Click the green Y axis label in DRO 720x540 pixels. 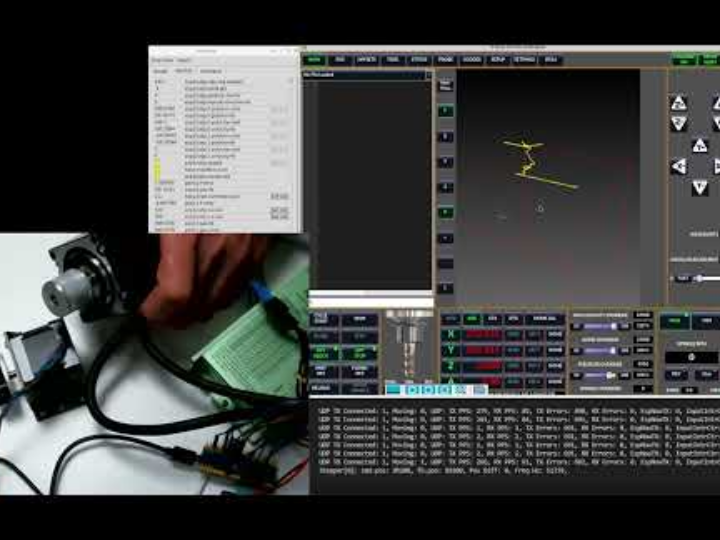(x=450, y=350)
